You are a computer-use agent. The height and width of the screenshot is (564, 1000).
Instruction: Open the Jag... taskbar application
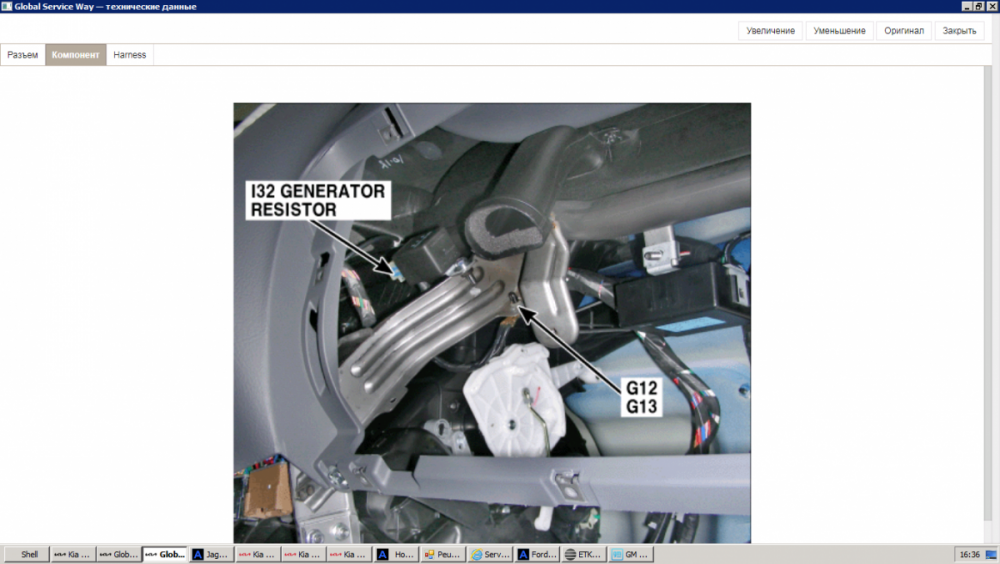click(x=210, y=554)
